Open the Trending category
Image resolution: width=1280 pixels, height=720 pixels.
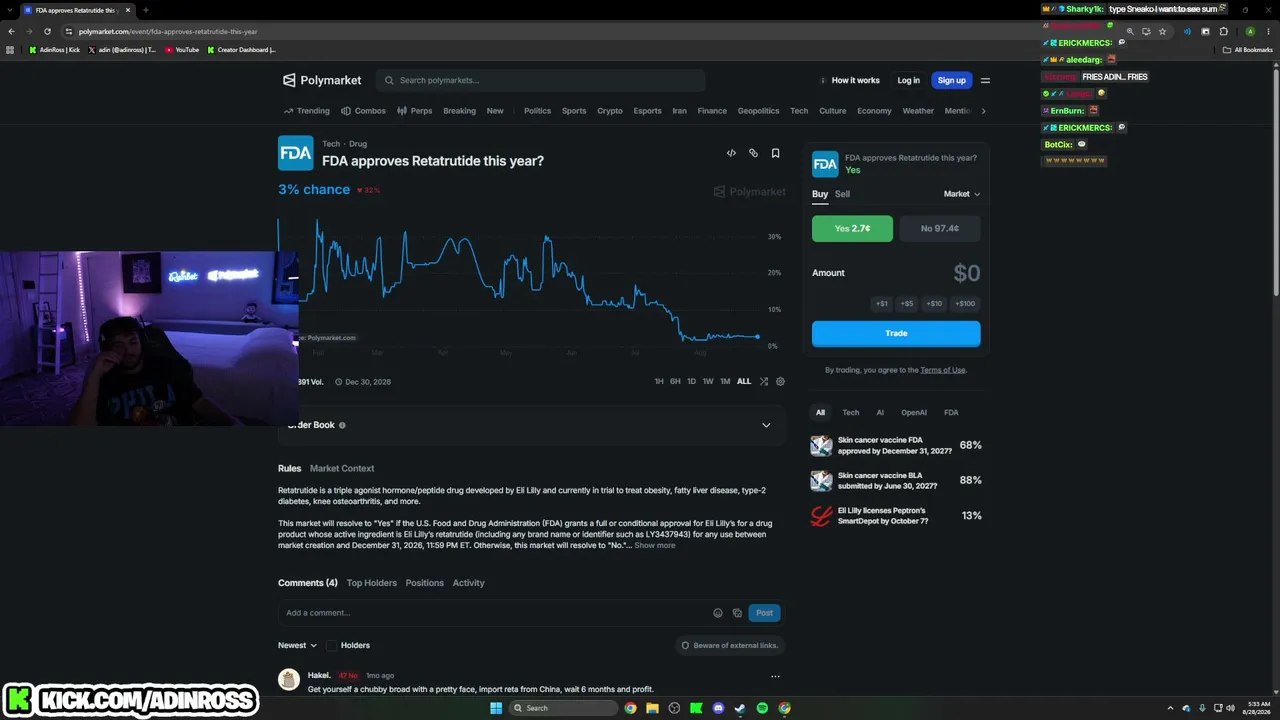[x=306, y=111]
